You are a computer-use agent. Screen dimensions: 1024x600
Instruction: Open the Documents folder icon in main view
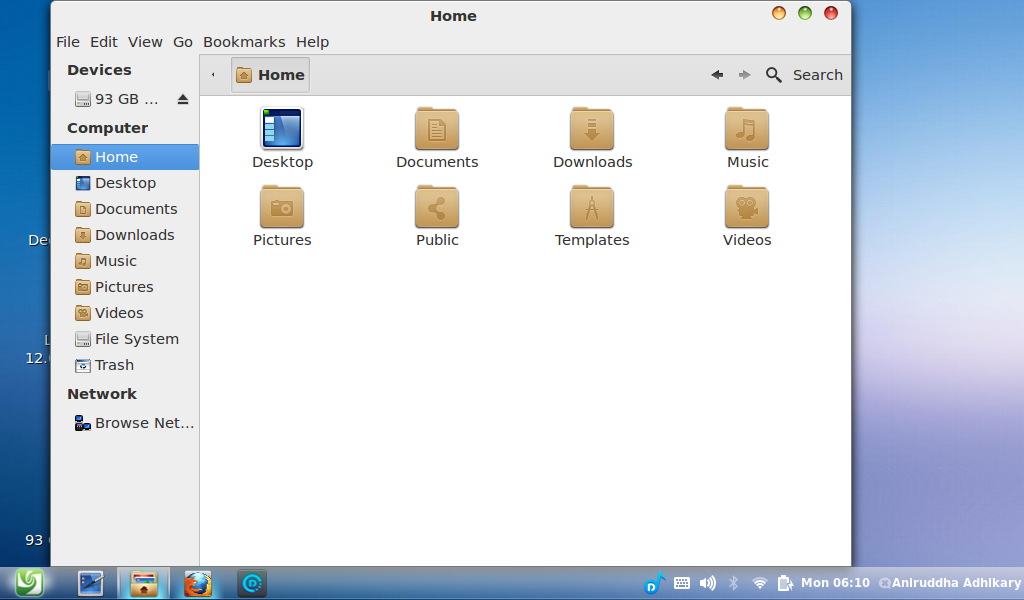click(x=437, y=129)
